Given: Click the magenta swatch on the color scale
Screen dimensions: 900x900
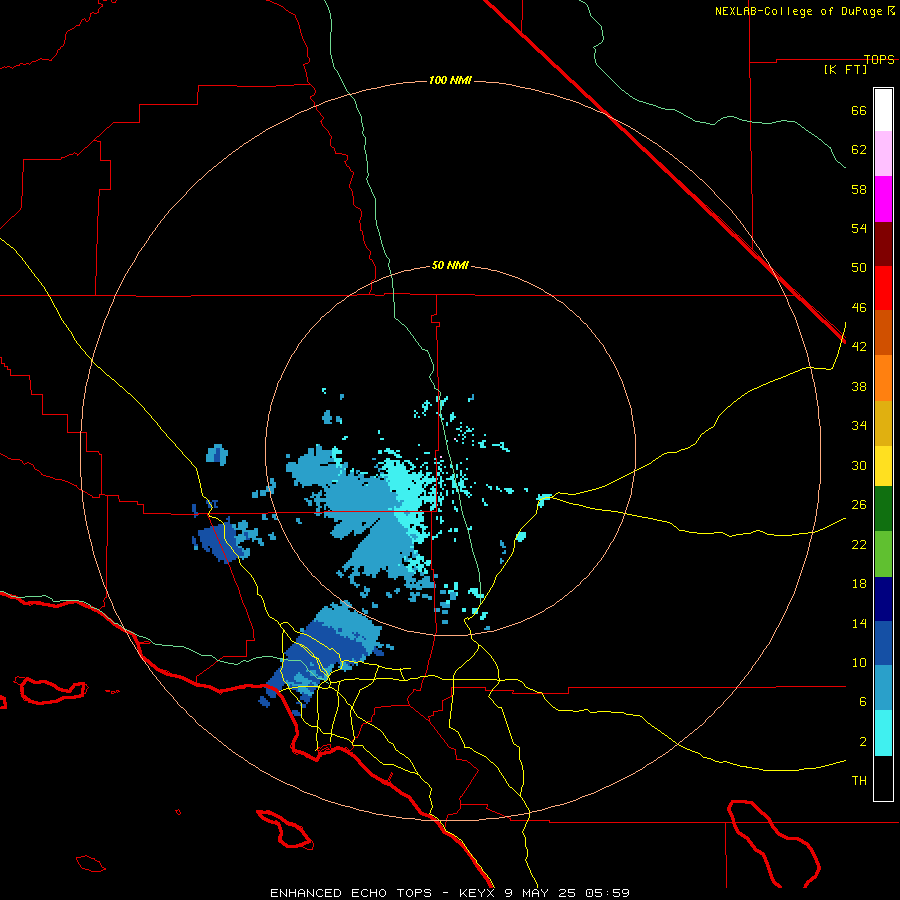Looking at the screenshot, I should click(883, 199).
